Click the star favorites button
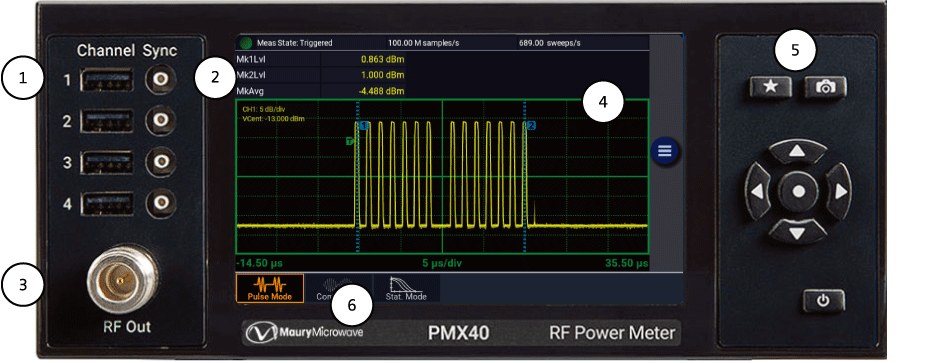Viewport: 930px width, 363px height. click(770, 87)
